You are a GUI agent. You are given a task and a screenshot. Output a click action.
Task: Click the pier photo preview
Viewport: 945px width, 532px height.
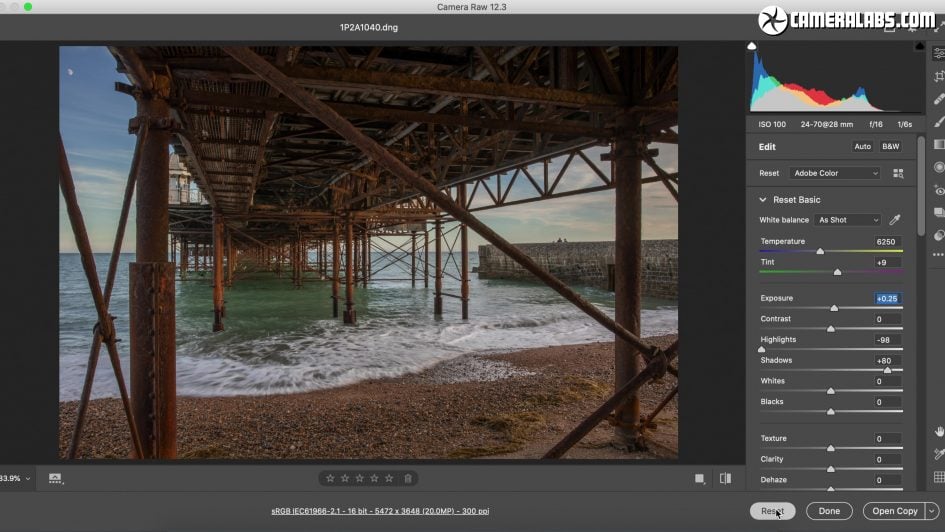368,252
